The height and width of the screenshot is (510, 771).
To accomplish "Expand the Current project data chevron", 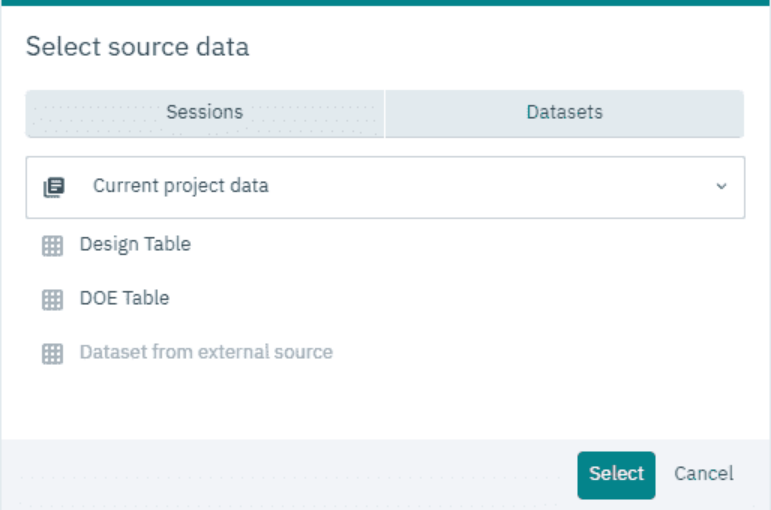I will click(x=721, y=186).
